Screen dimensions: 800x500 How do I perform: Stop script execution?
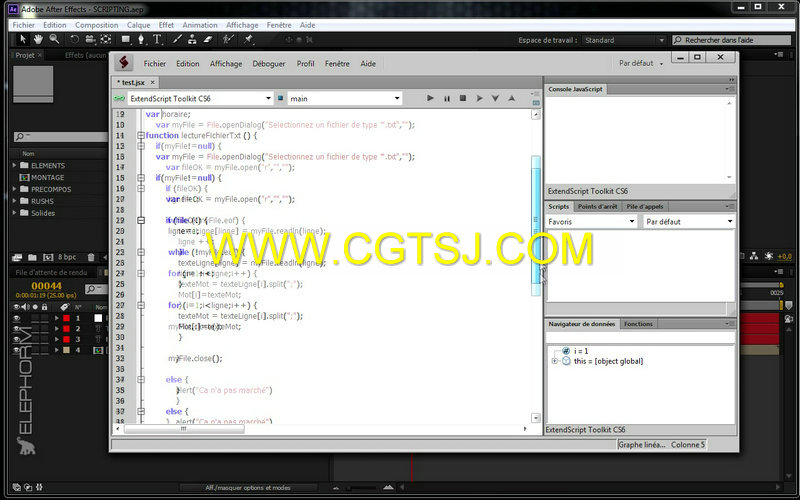coord(463,98)
